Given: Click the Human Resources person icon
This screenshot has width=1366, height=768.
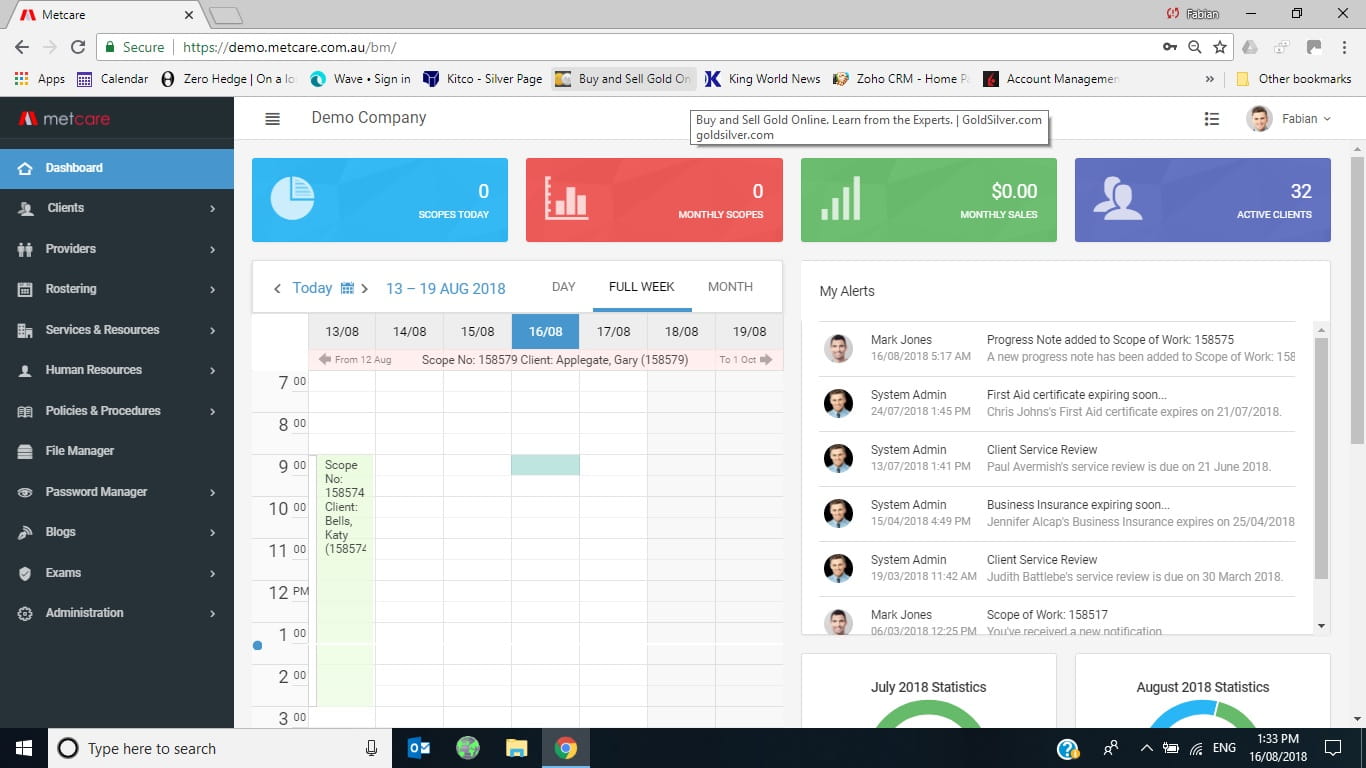Looking at the screenshot, I should (25, 370).
